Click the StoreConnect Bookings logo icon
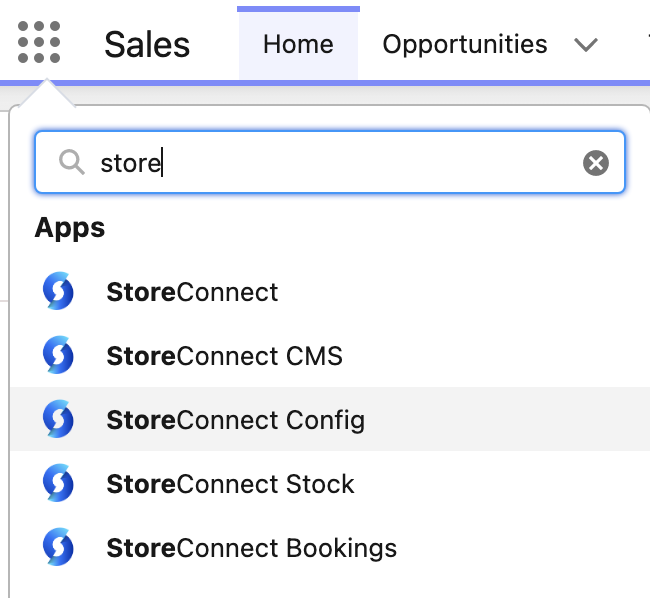 click(58, 547)
